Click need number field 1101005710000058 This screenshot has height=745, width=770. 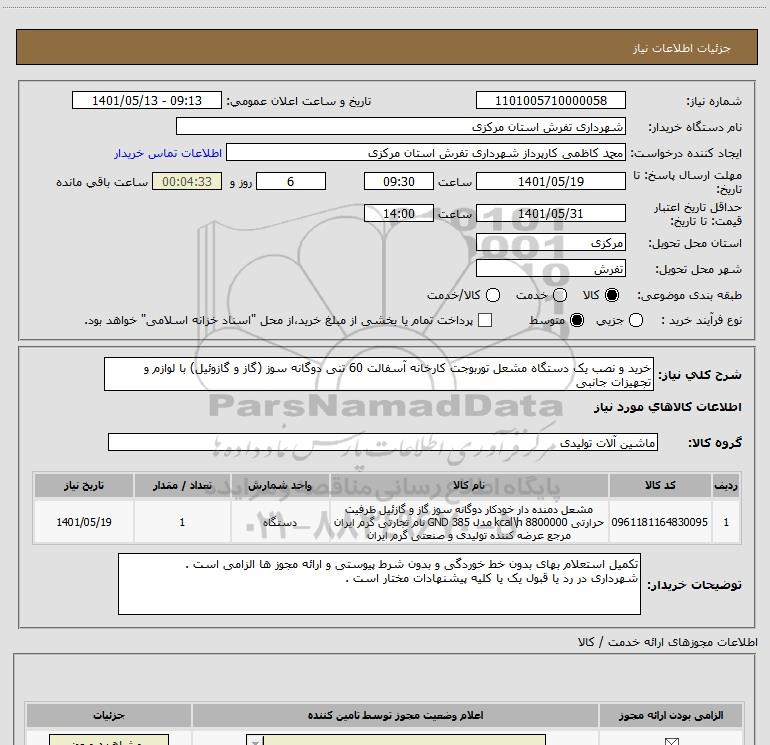550,100
